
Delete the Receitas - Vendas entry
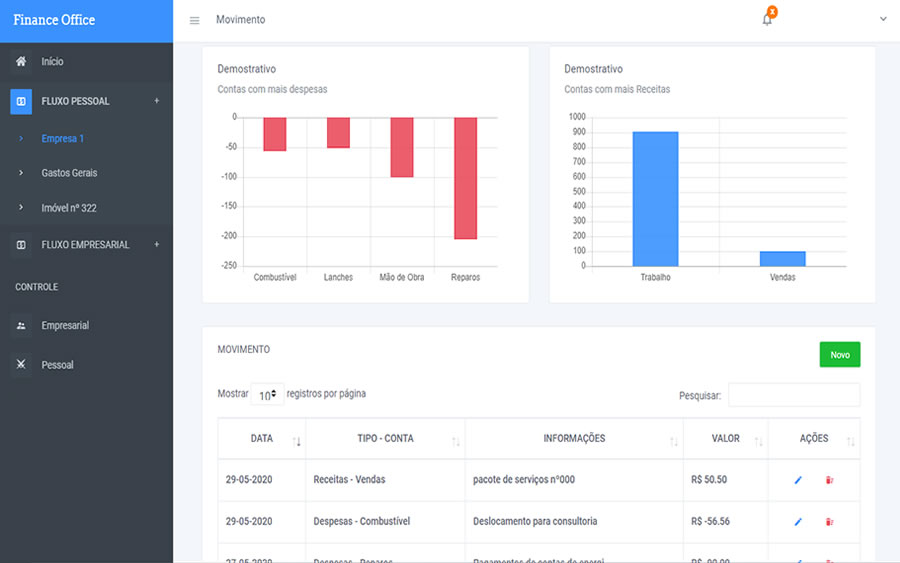coord(829,480)
